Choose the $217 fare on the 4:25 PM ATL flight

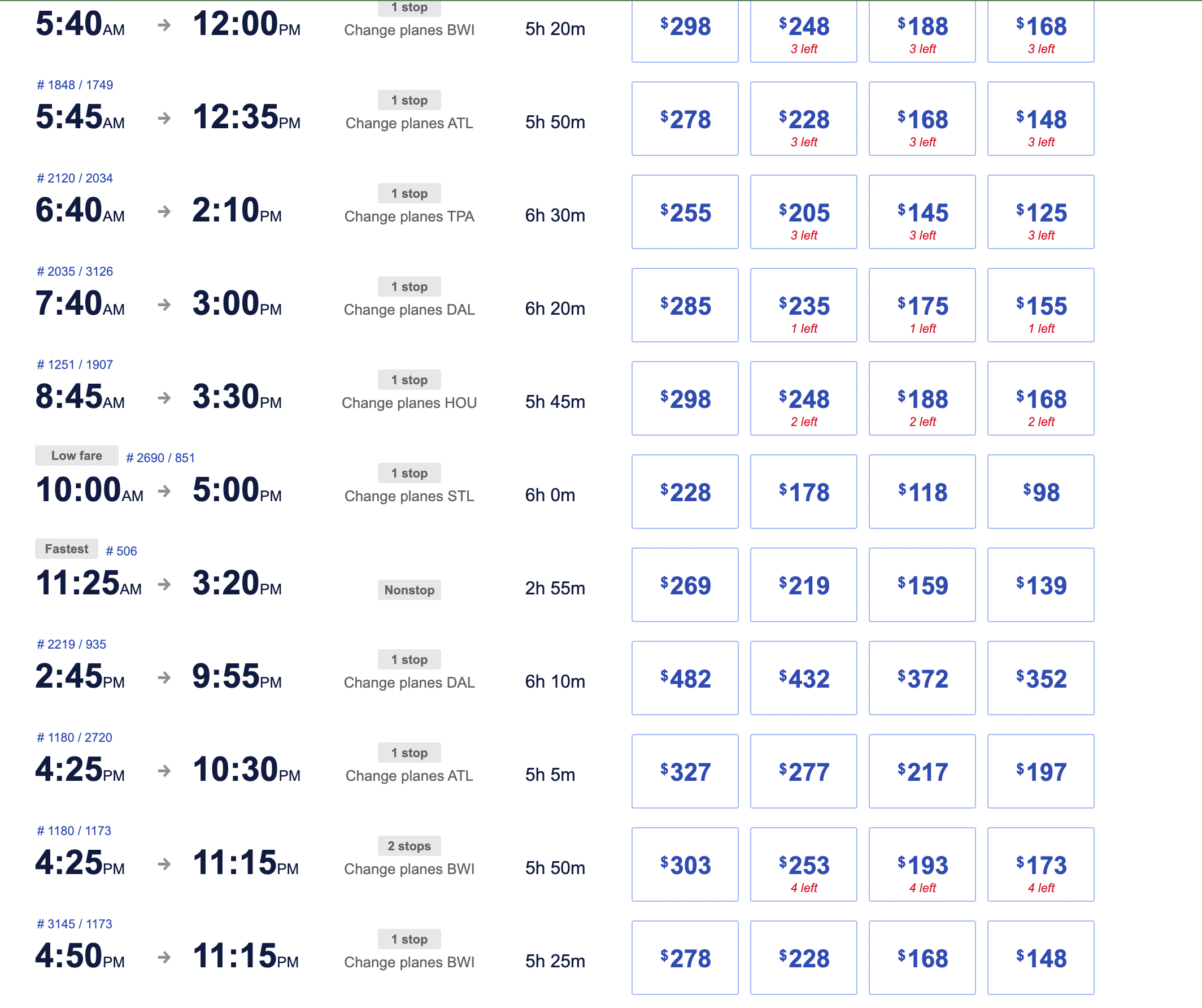pos(921,772)
